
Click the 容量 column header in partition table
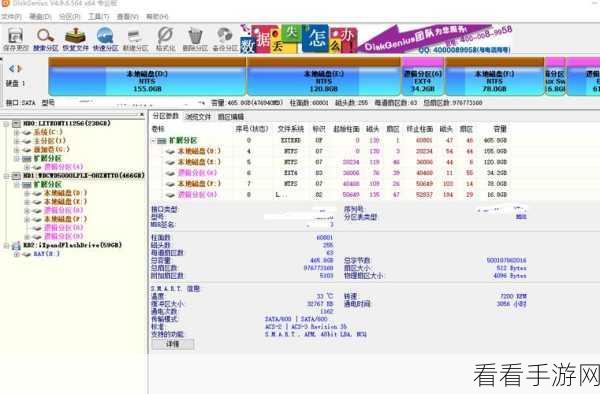click(x=500, y=129)
